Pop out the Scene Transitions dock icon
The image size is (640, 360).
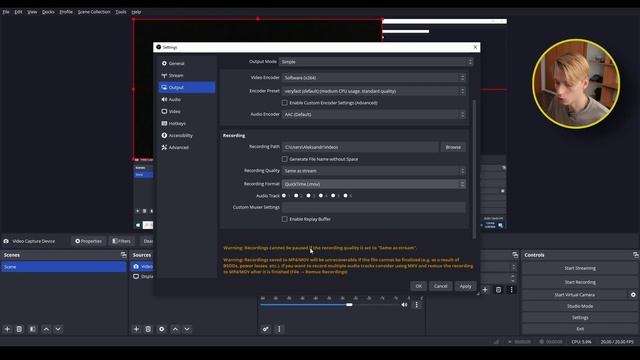point(515,255)
